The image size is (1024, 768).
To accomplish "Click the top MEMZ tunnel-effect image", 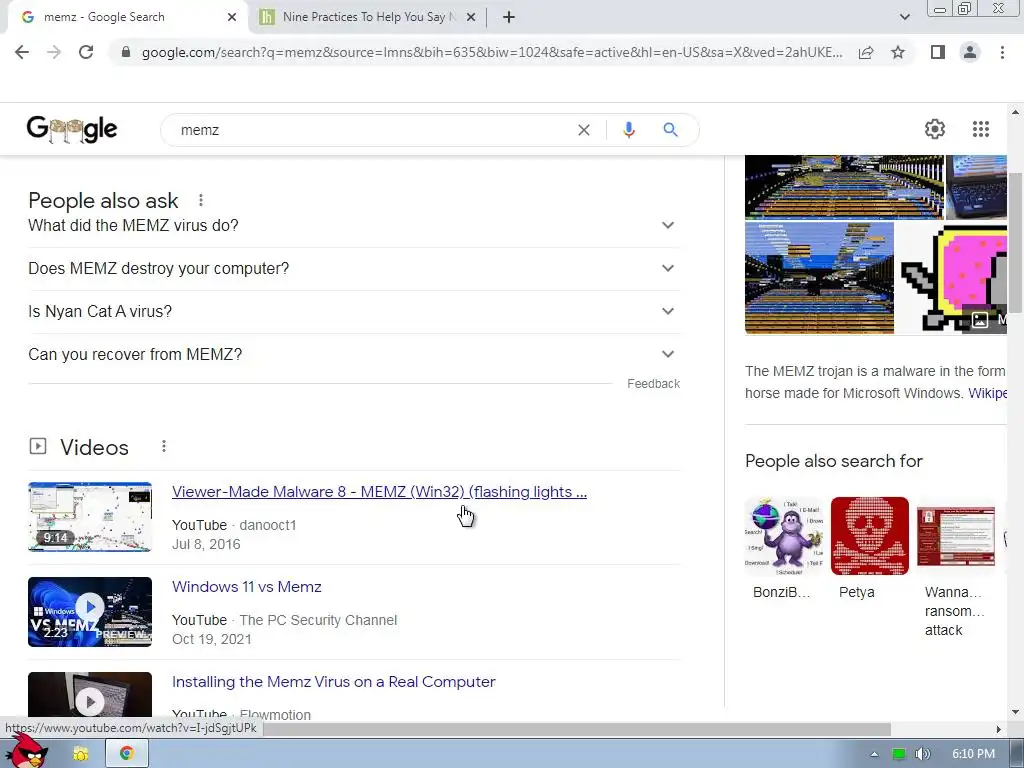I will click(x=844, y=187).
